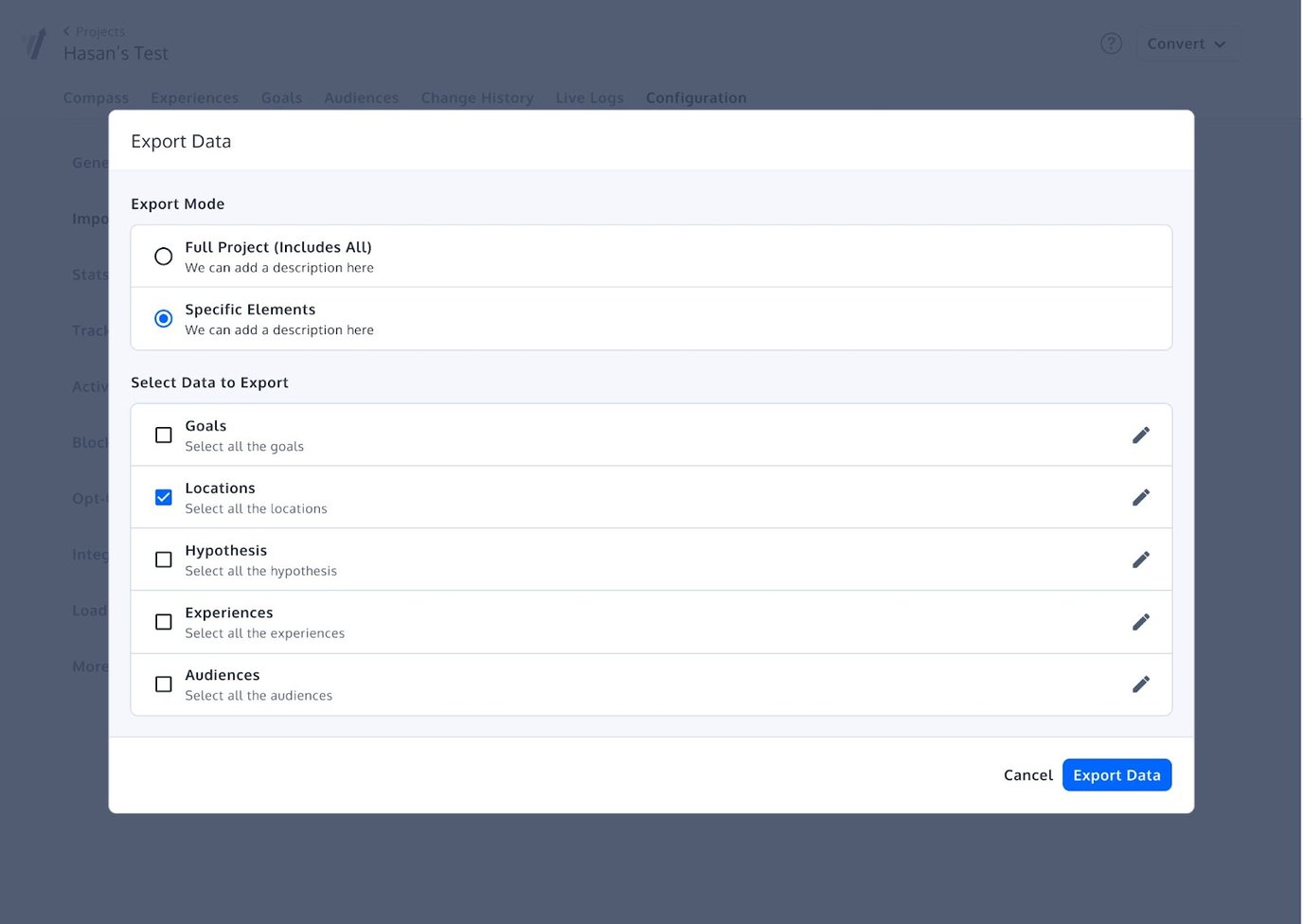The height and width of the screenshot is (924, 1303).
Task: Tick the Hypothesis checkbox
Action: pyautogui.click(x=164, y=560)
